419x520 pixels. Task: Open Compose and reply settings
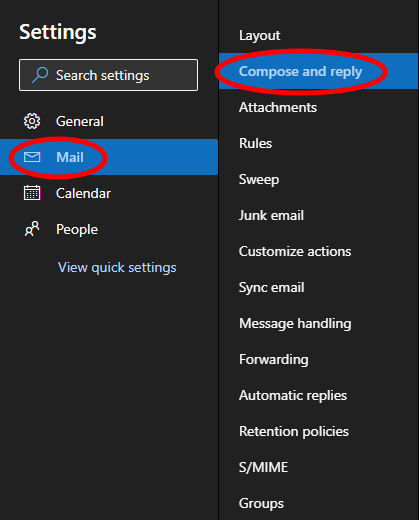click(318, 71)
